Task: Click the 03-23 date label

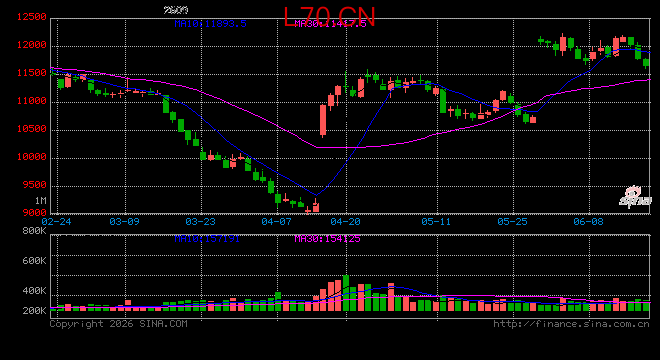Action: pos(200,221)
